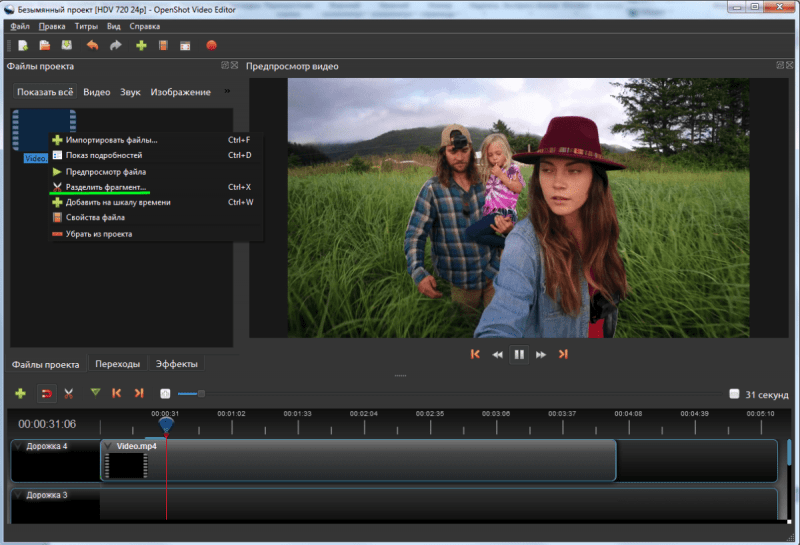
Task: Click the red Export Video button
Action: (211, 46)
